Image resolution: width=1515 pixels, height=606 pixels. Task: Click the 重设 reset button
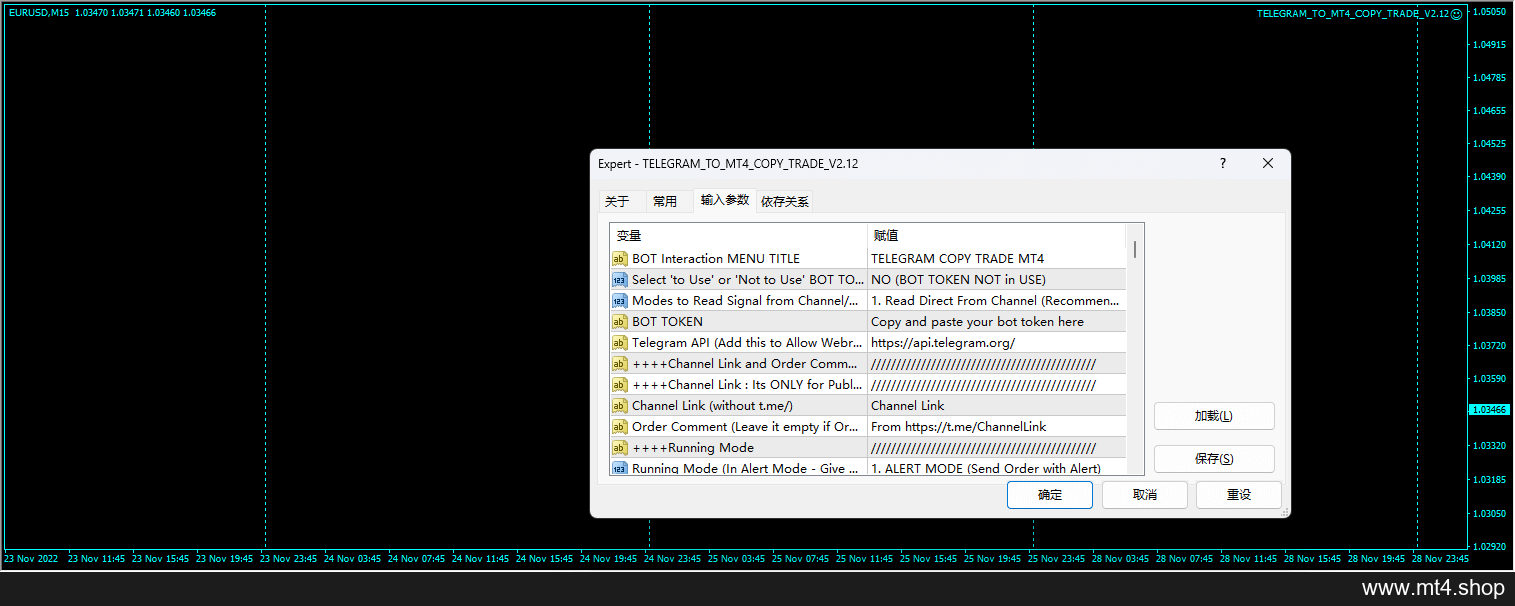1239,495
